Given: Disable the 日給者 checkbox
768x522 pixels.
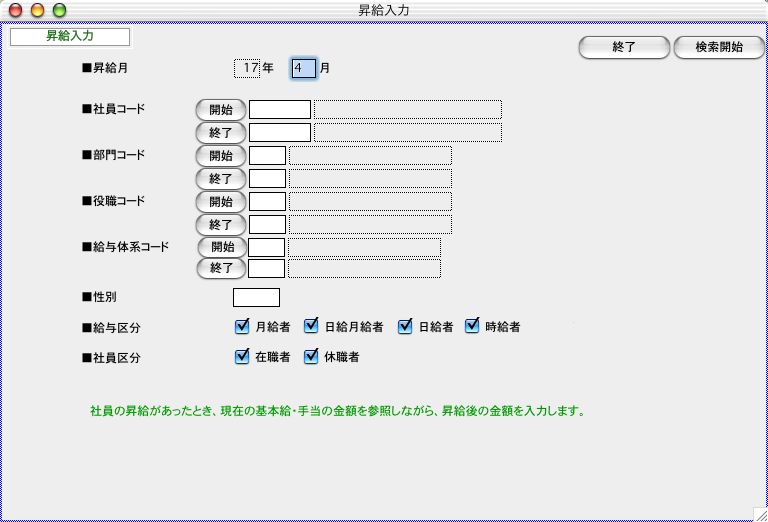Looking at the screenshot, I should tap(405, 326).
